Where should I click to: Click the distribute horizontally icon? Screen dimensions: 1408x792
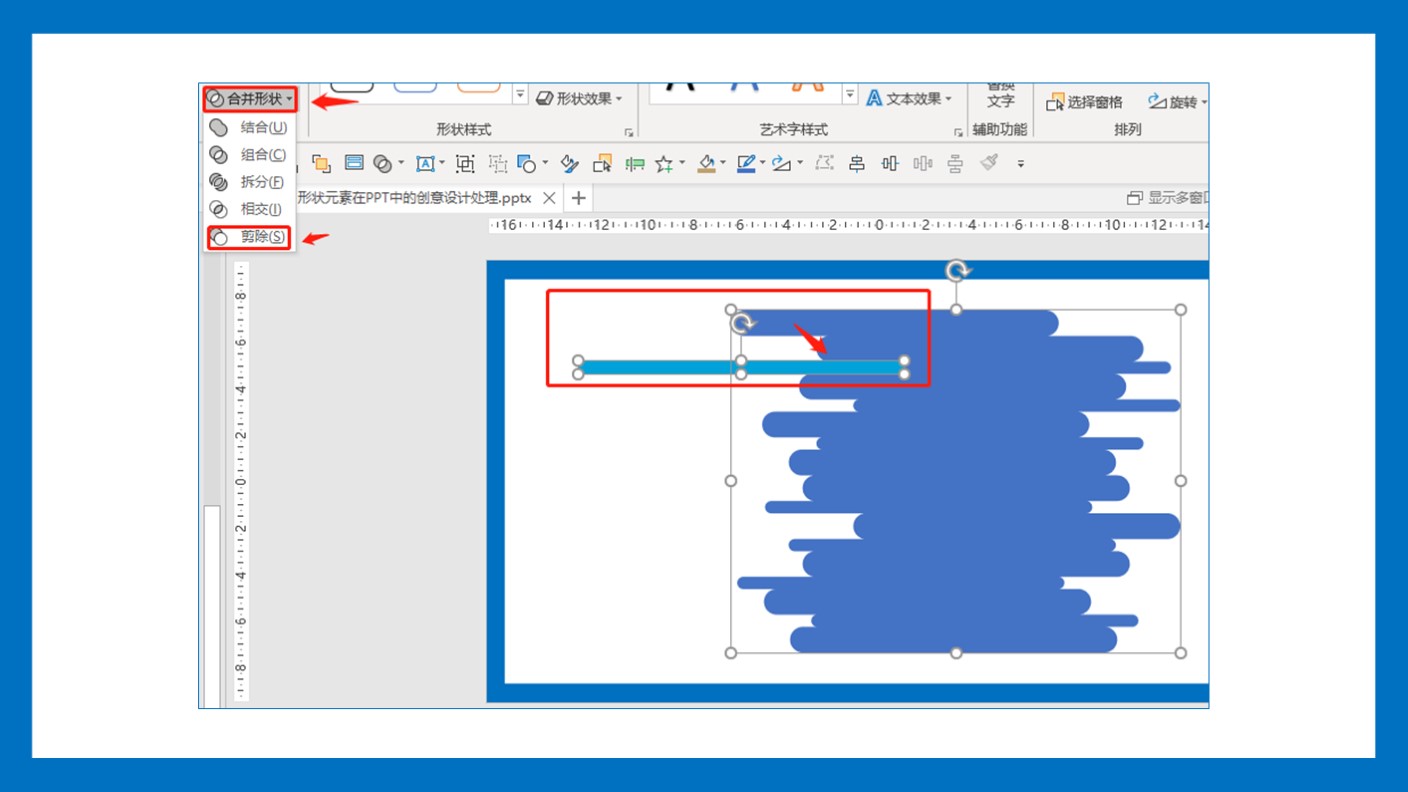click(x=923, y=163)
